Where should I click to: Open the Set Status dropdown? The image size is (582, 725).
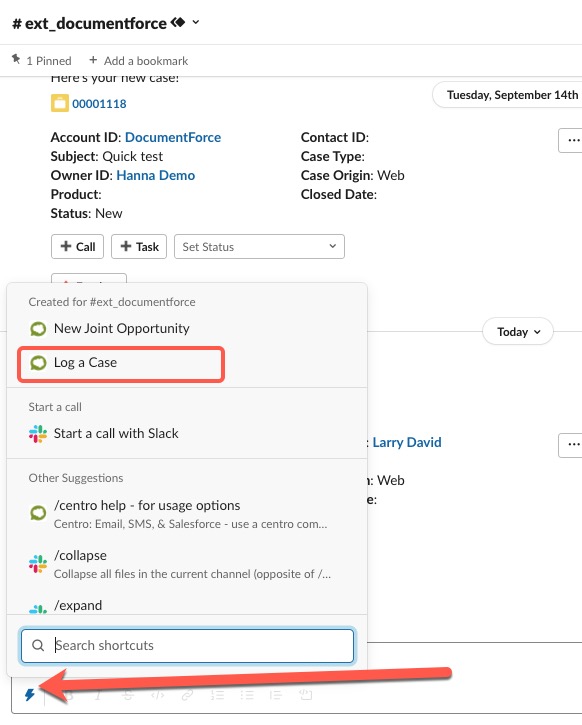pyautogui.click(x=259, y=246)
